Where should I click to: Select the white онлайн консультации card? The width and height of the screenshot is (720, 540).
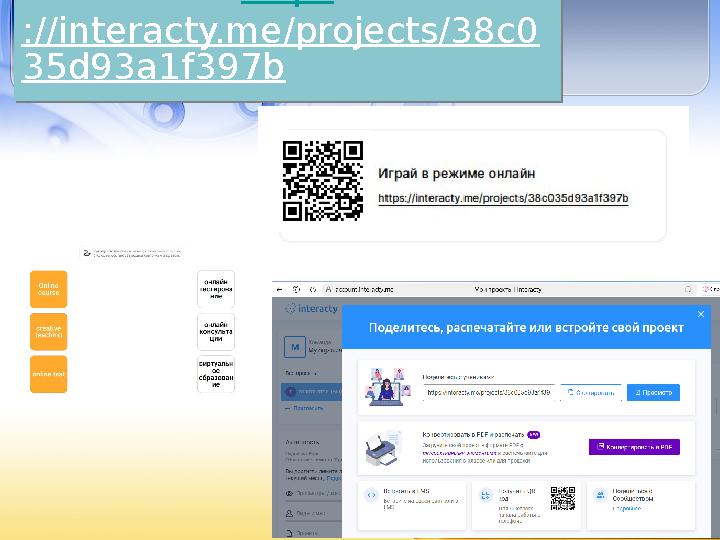216,332
